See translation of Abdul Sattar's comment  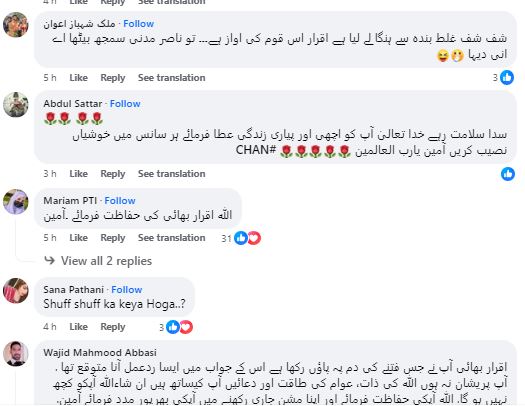[172, 174]
